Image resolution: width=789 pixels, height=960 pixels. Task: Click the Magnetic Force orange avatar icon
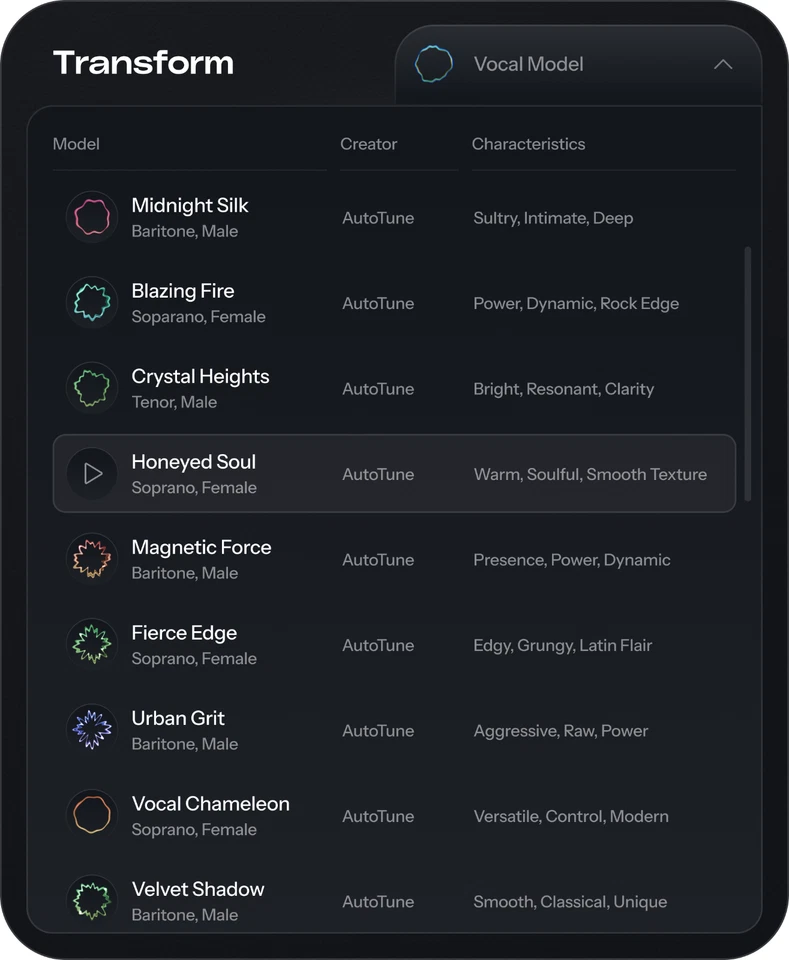click(92, 559)
